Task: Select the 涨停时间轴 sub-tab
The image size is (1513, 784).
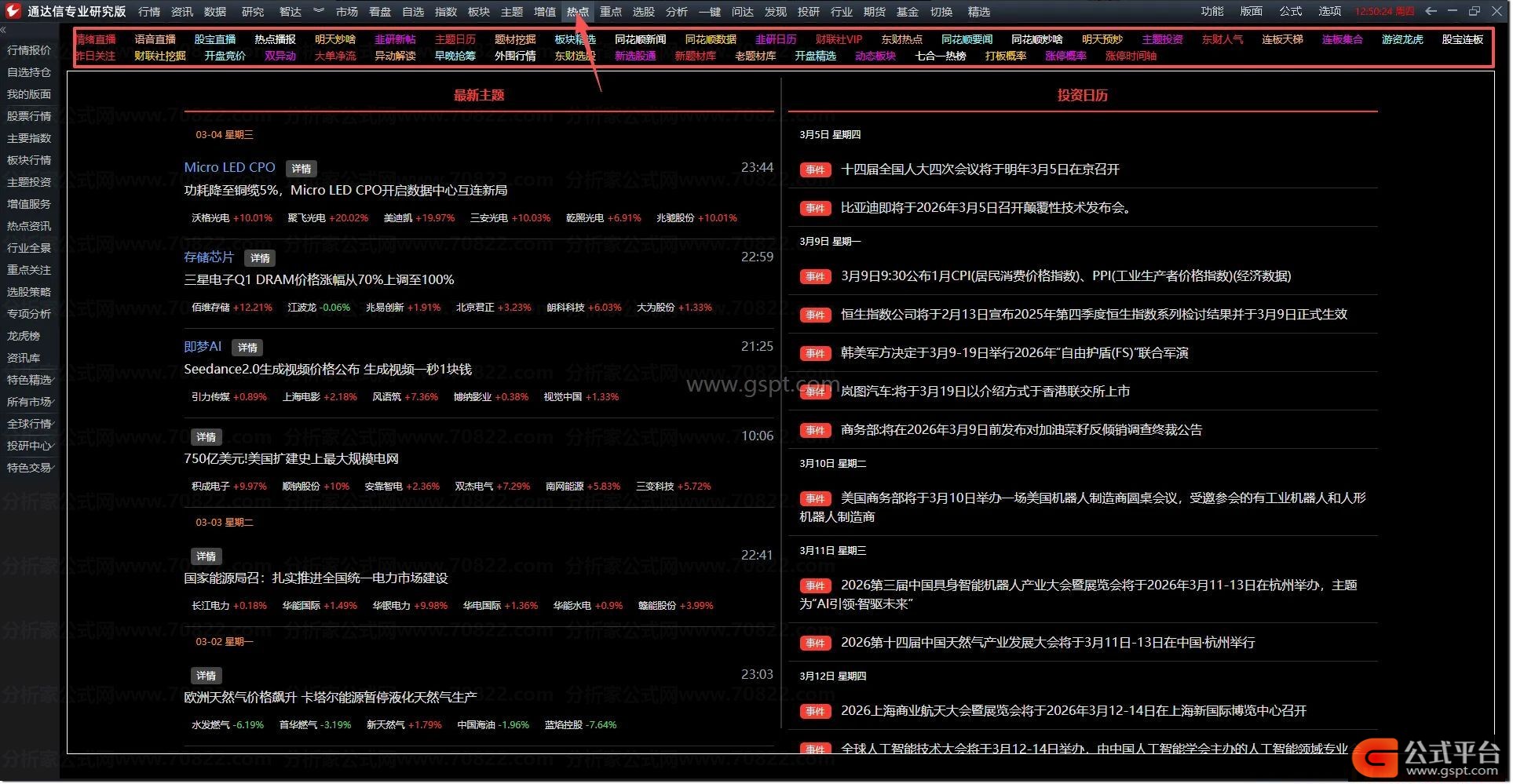Action: (1130, 56)
